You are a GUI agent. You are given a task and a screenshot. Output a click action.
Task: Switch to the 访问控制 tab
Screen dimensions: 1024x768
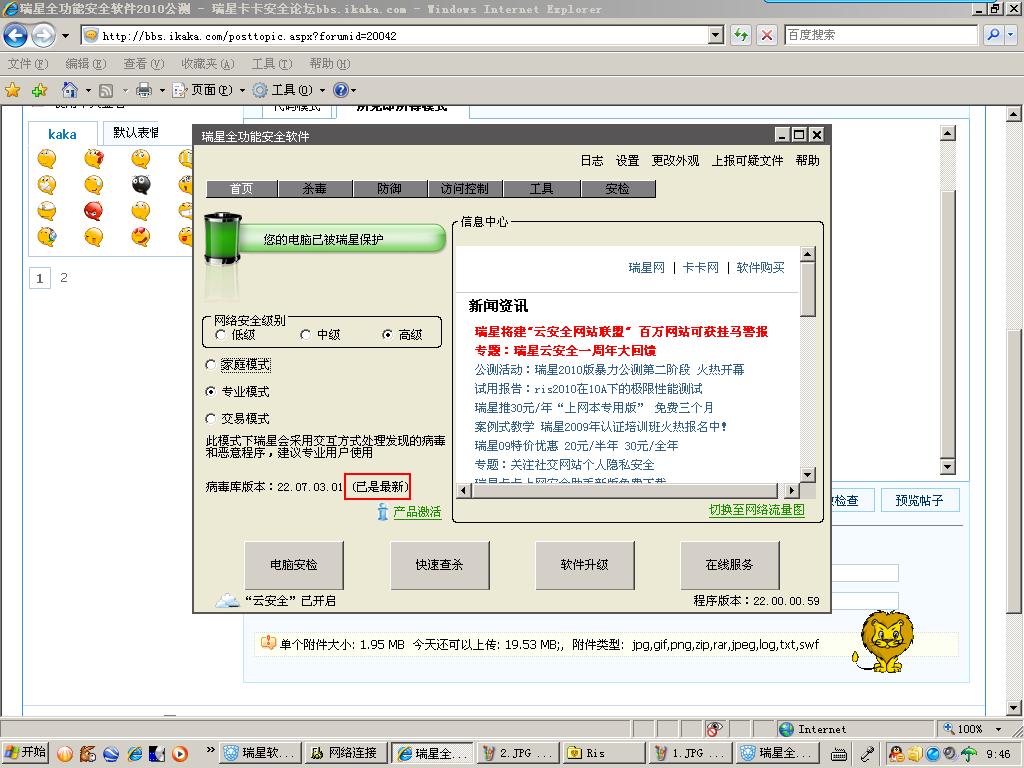point(464,189)
